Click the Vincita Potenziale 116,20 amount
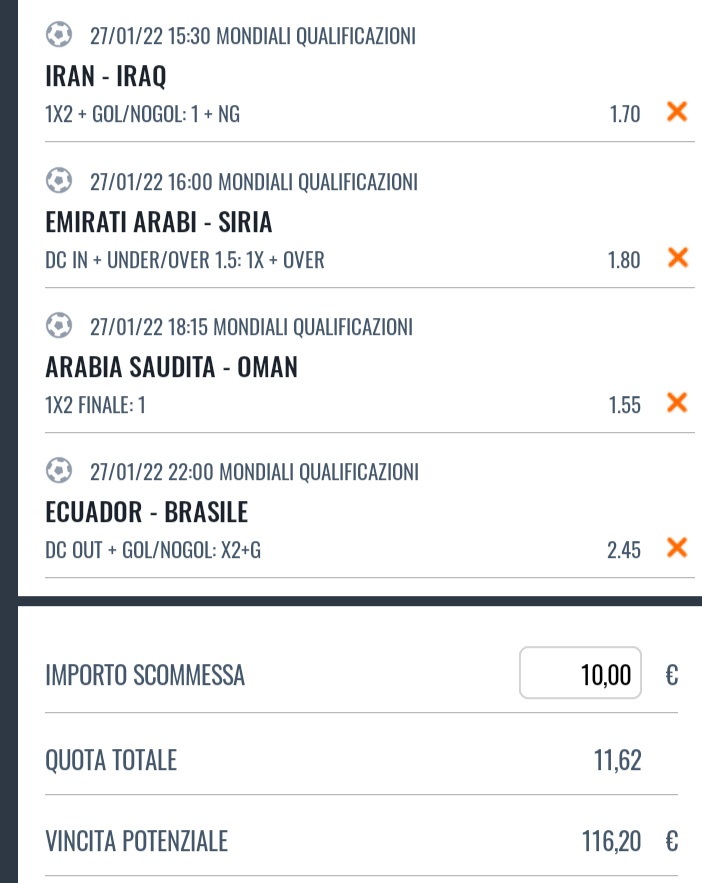The height and width of the screenshot is (883, 702). click(611, 841)
